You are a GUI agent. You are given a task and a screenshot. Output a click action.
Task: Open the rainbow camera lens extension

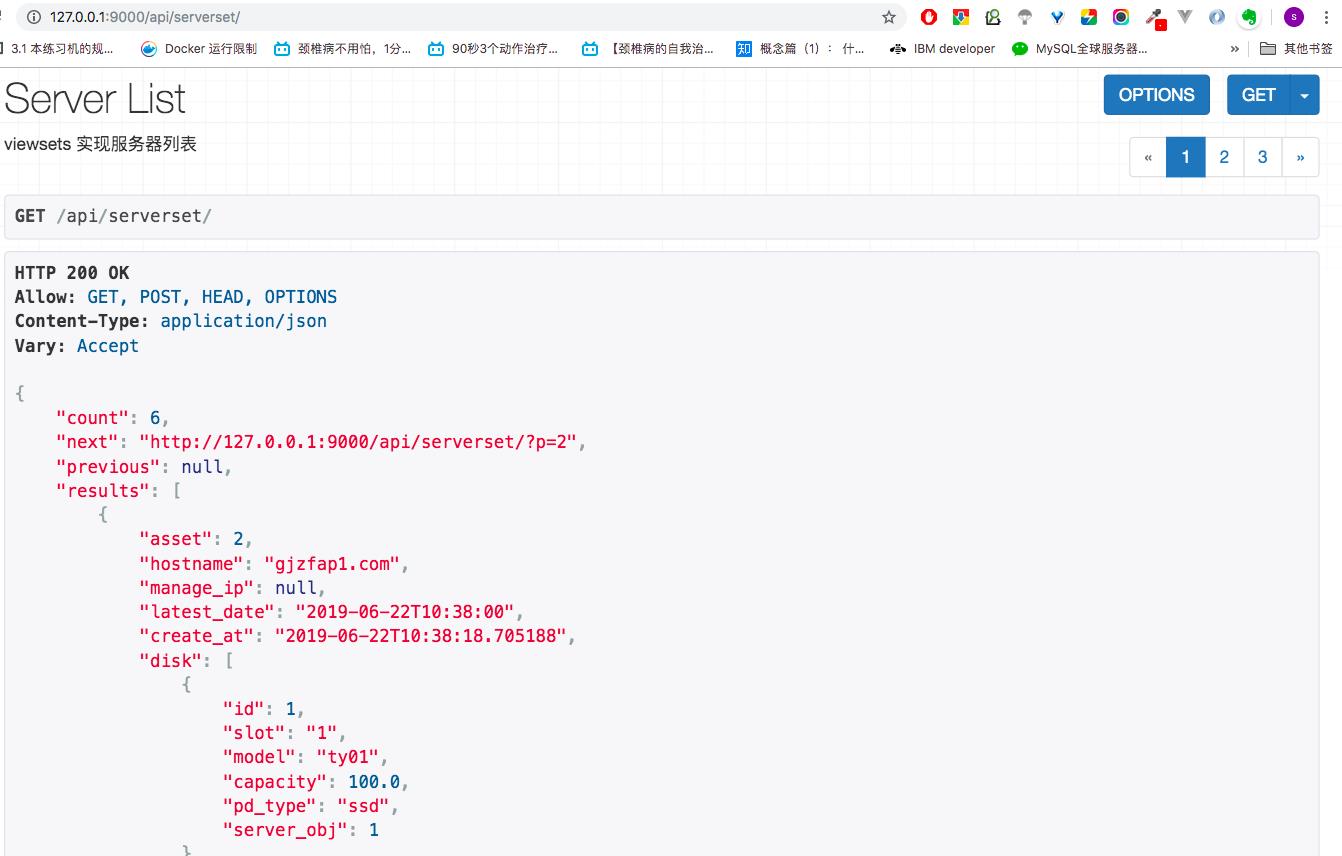pos(1121,17)
